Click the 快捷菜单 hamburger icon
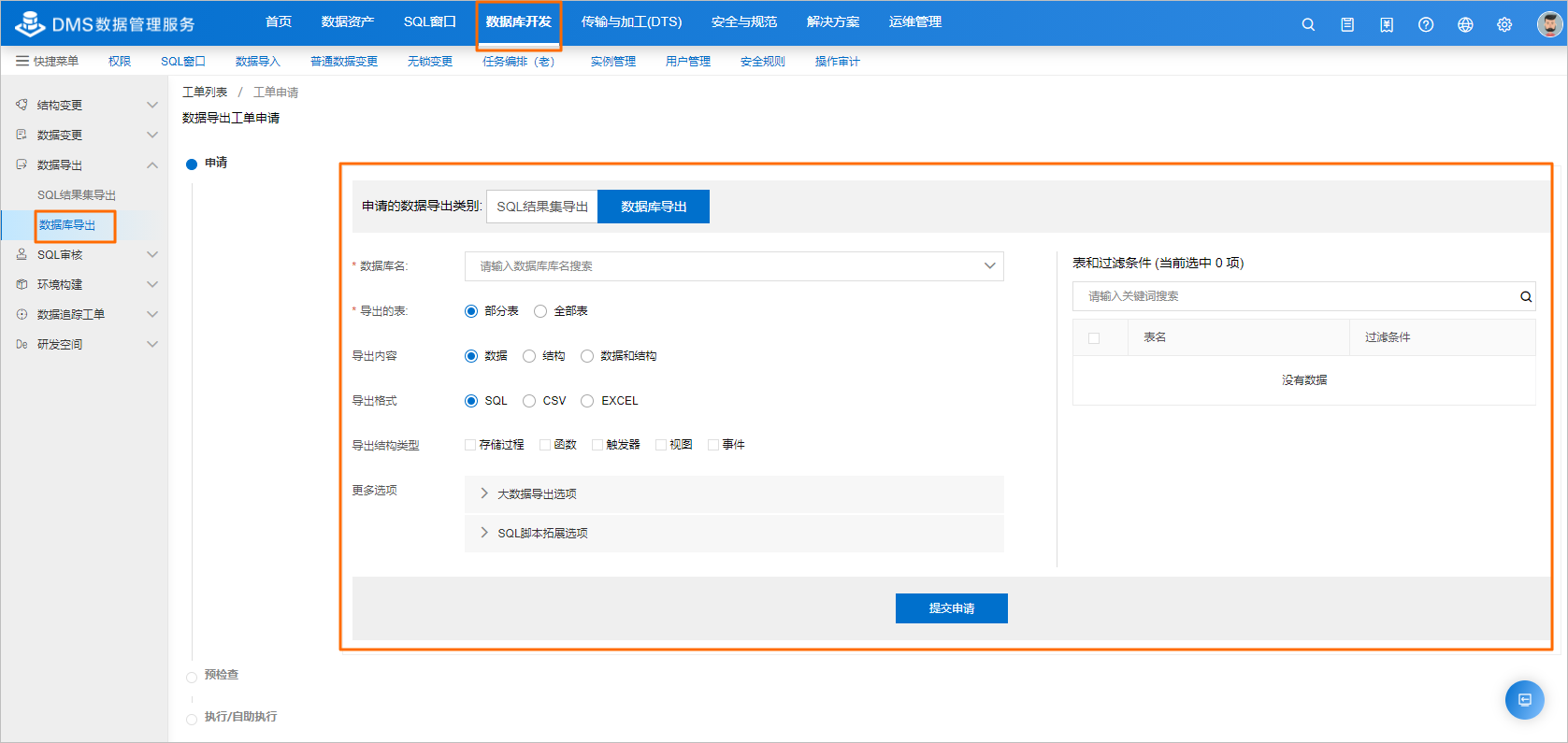 [x=22, y=61]
